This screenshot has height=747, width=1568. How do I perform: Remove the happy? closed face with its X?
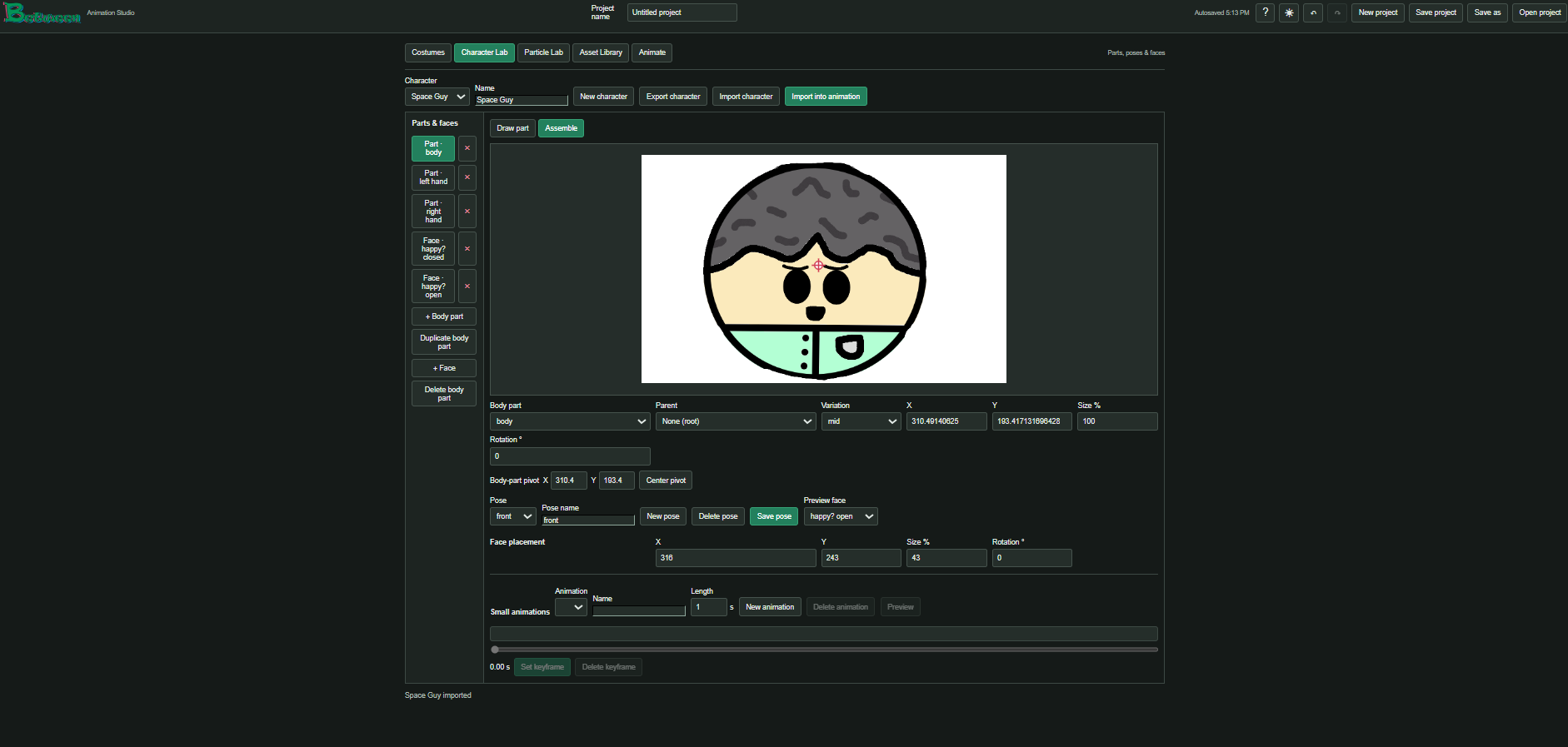tap(467, 249)
